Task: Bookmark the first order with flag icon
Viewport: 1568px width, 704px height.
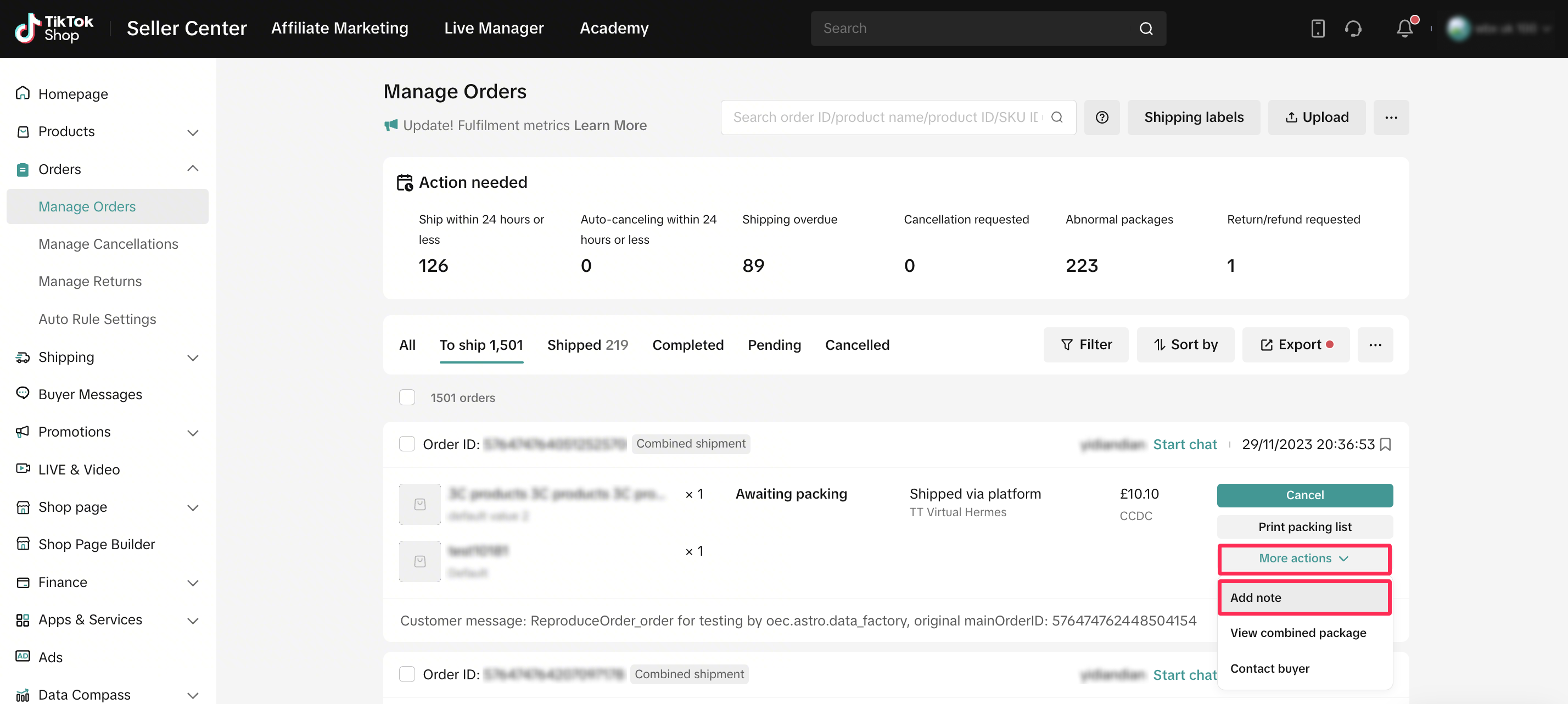Action: coord(1385,445)
